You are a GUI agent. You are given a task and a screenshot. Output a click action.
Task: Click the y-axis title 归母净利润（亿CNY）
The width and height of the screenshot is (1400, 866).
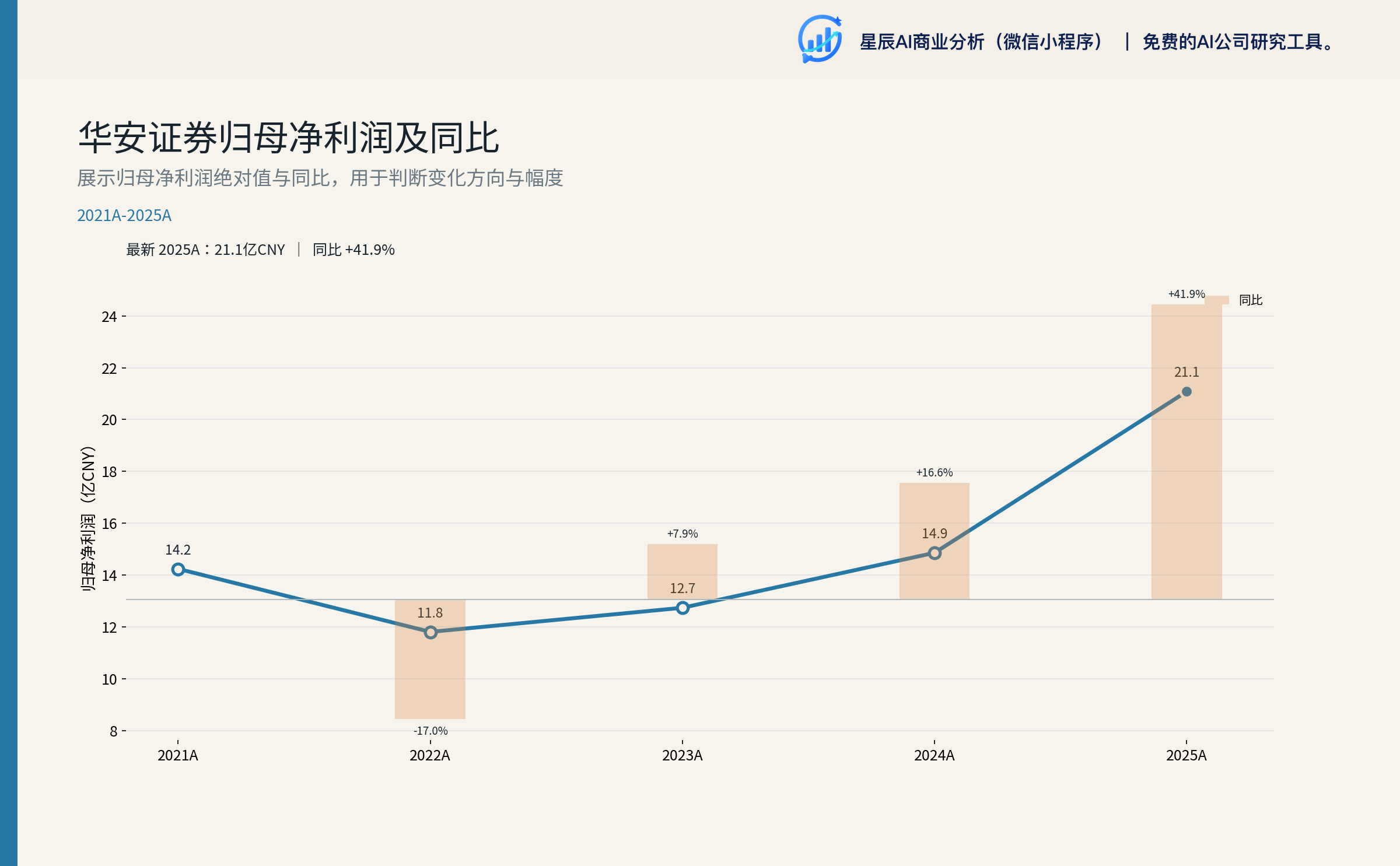[x=87, y=518]
